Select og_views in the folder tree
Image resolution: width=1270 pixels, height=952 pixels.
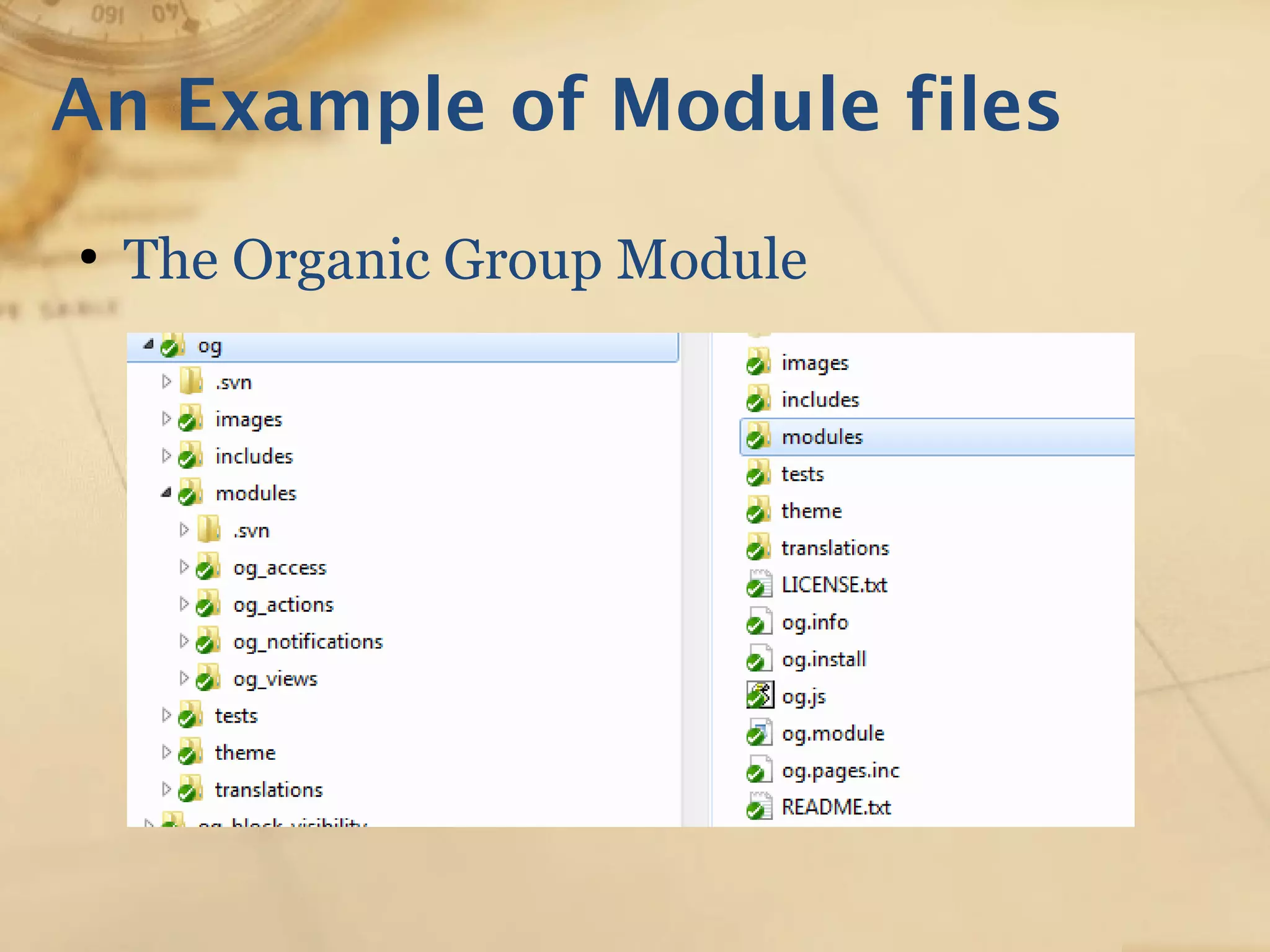pos(275,679)
